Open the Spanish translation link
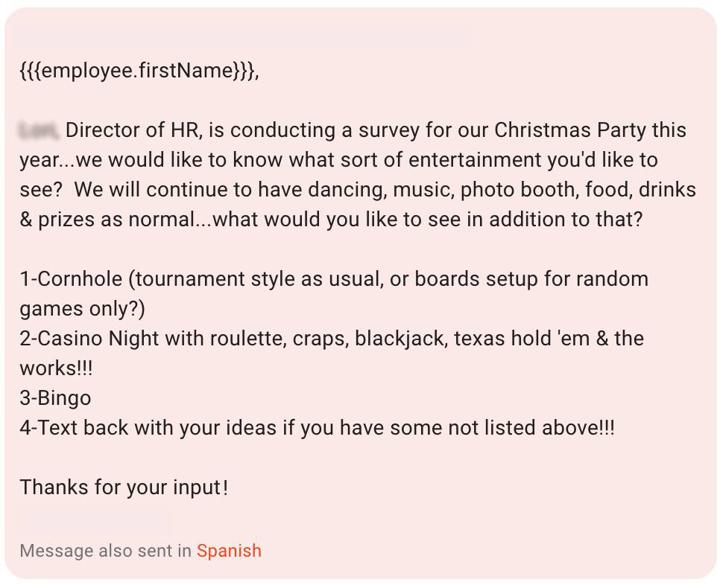720x585 pixels. click(229, 551)
